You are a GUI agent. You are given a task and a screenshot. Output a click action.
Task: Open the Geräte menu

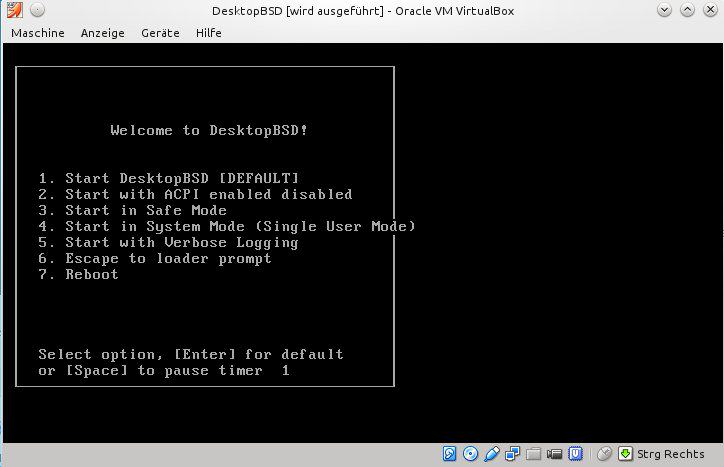(x=160, y=33)
